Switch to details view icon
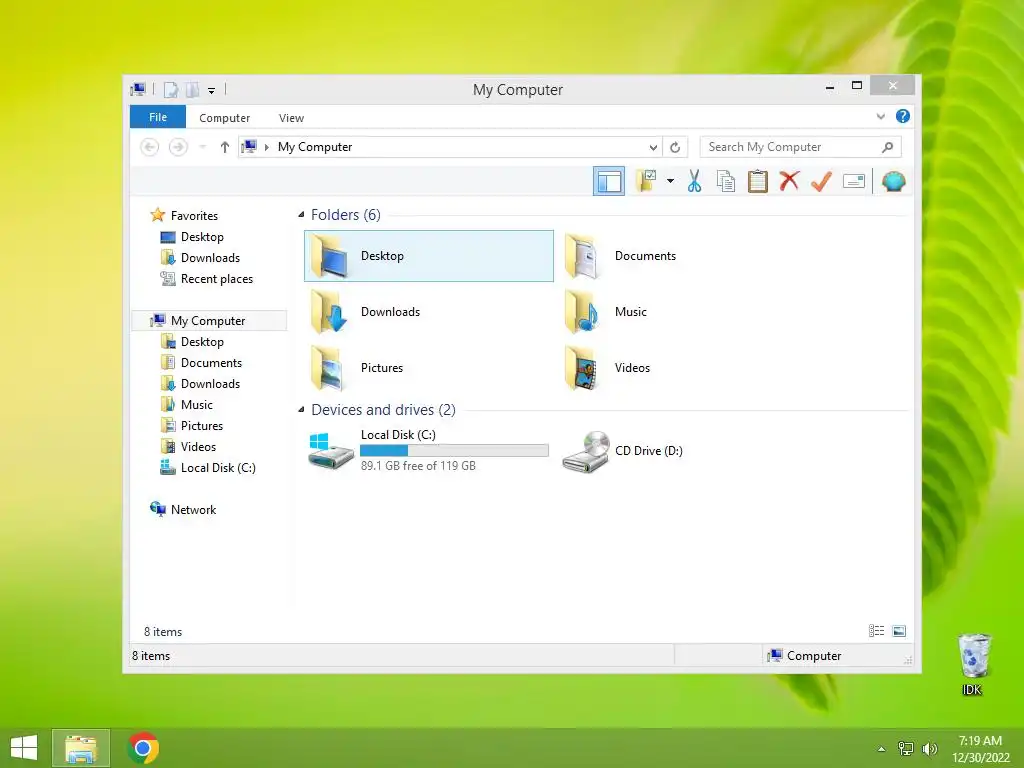This screenshot has height=768, width=1024. tap(876, 631)
